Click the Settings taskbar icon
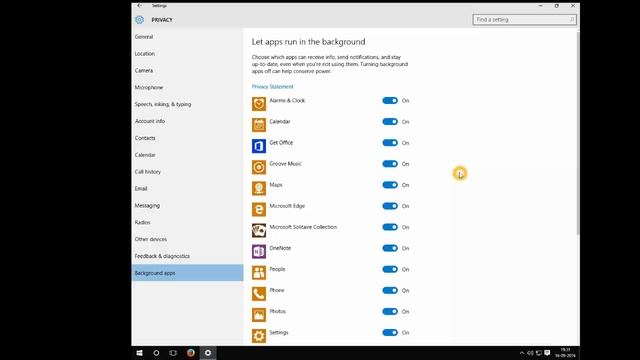This screenshot has width=640, height=360. coord(208,353)
